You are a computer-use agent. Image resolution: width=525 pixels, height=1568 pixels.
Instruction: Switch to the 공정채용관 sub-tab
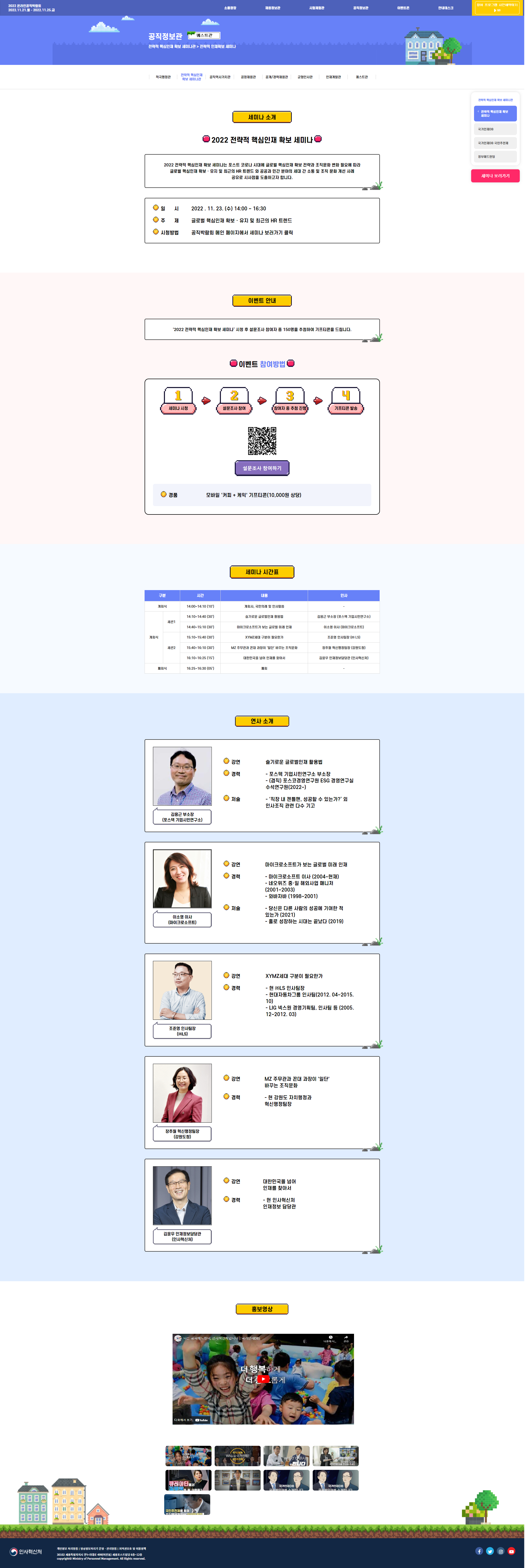pos(248,77)
